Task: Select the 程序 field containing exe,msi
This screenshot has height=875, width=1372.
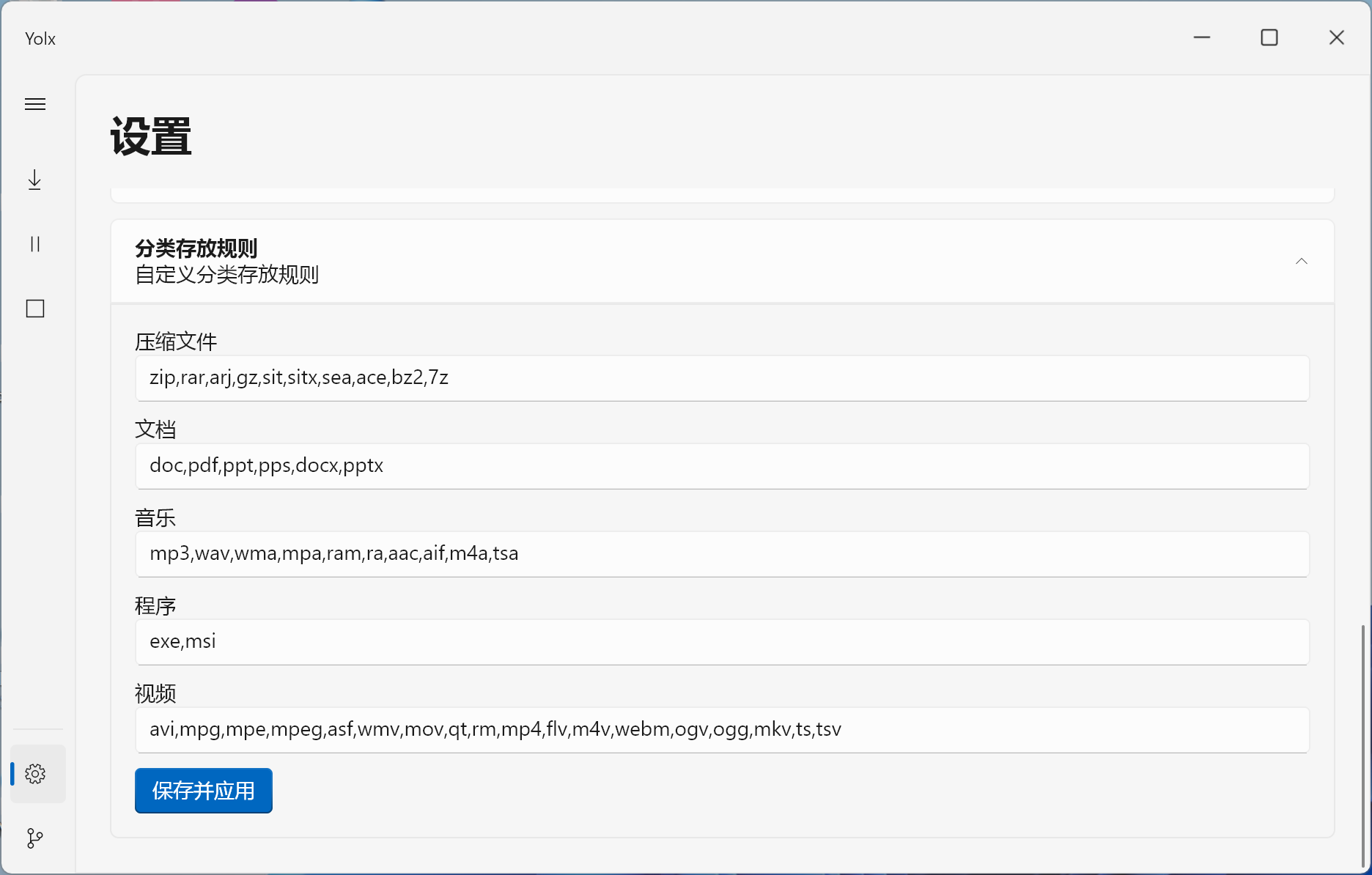Action: tap(721, 642)
